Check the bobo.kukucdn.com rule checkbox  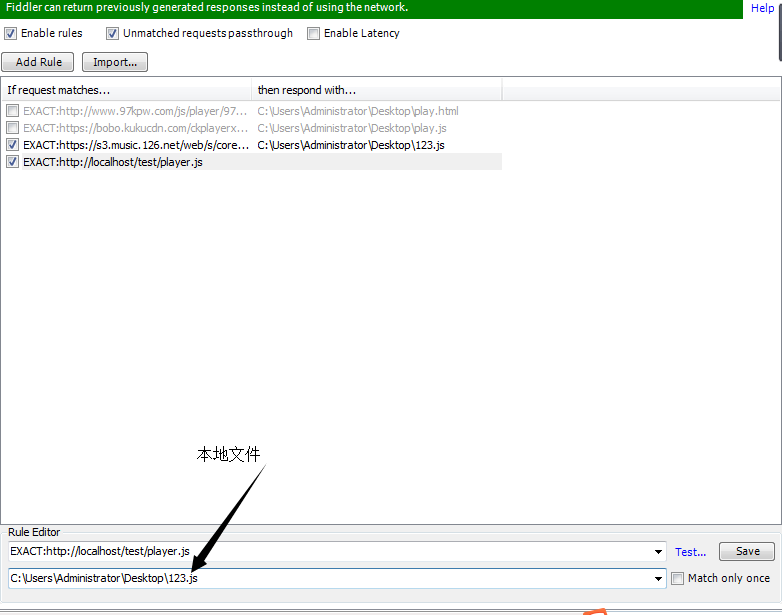[12, 128]
